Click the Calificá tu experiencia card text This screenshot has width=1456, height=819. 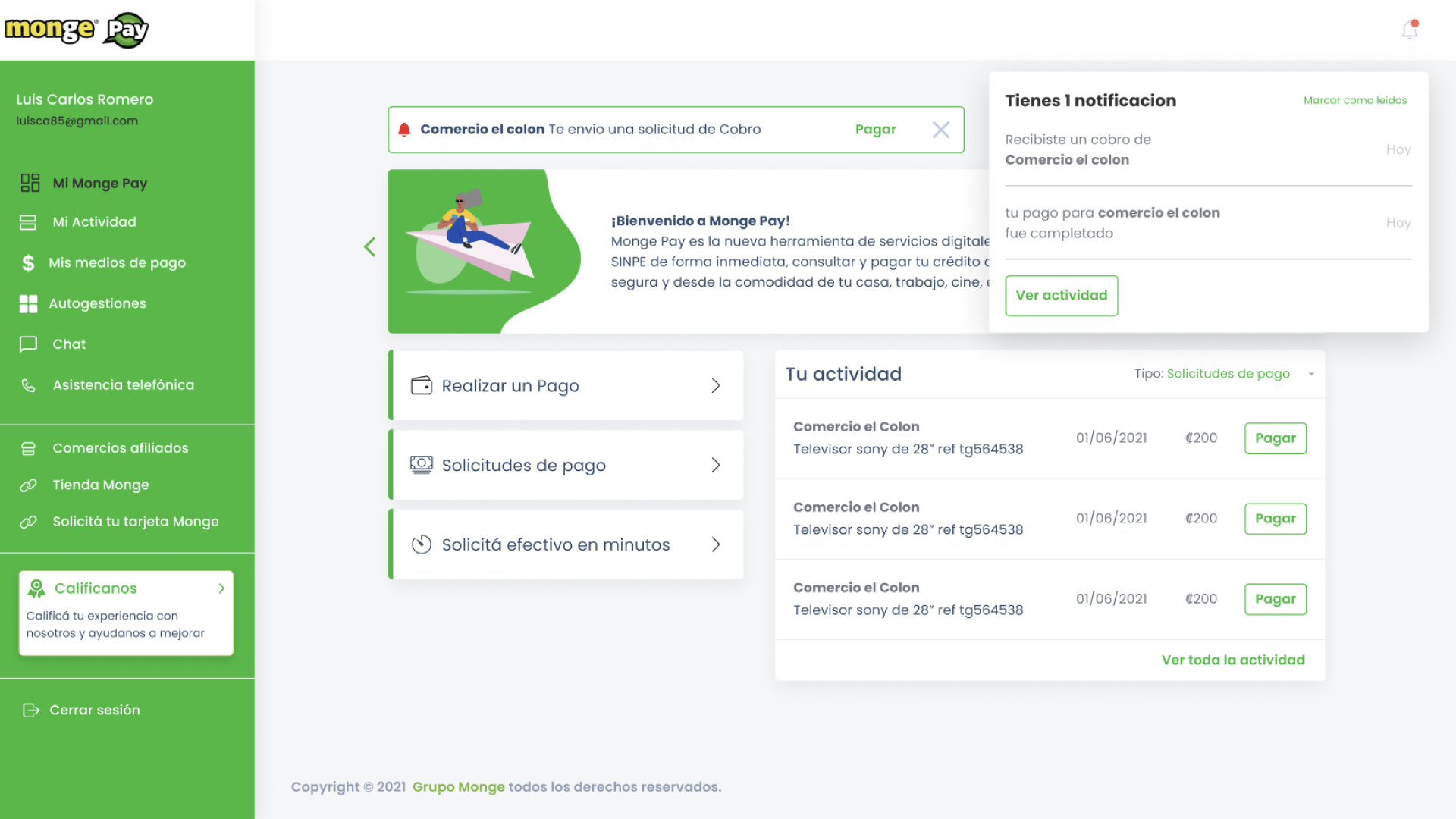pyautogui.click(x=115, y=625)
